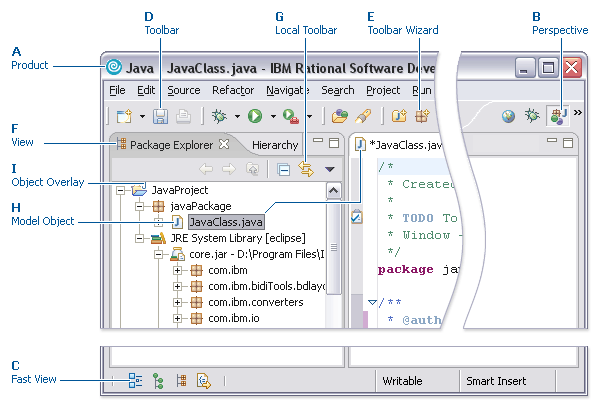Image resolution: width=601 pixels, height=405 pixels.
Task: Click the Open Type folder icon
Action: (340, 116)
